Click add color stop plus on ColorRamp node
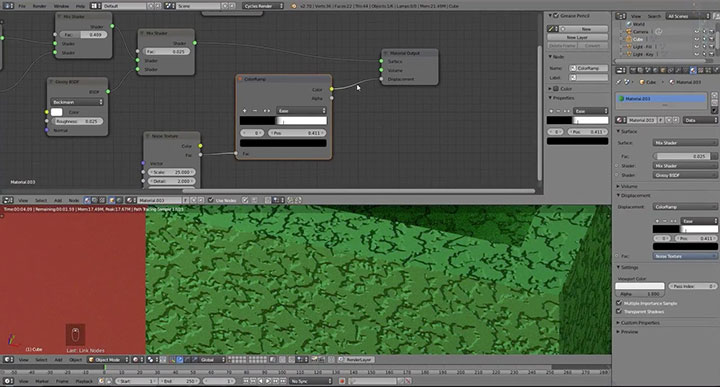The width and height of the screenshot is (720, 387). click(x=244, y=111)
